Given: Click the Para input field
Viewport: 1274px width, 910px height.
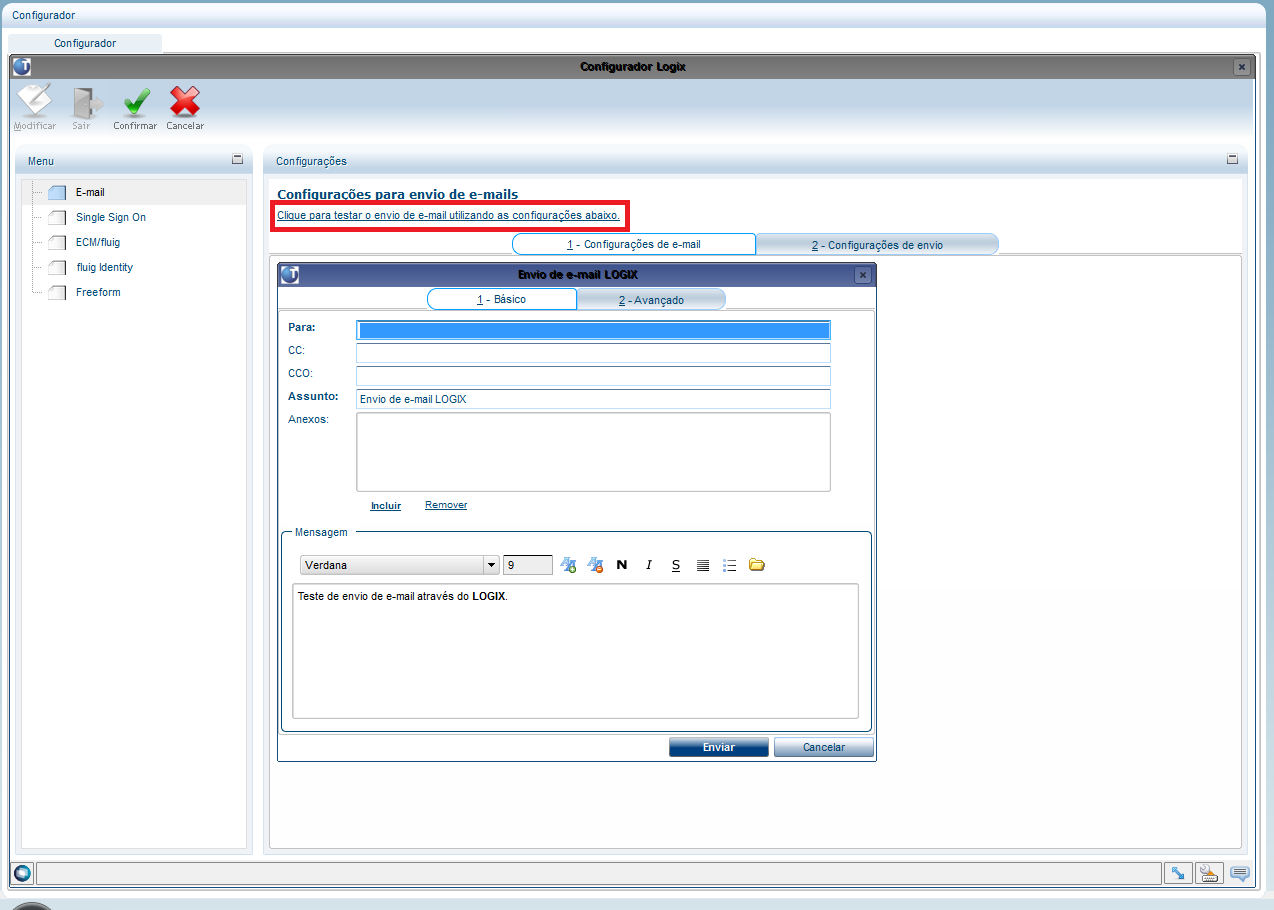Looking at the screenshot, I should point(594,330).
